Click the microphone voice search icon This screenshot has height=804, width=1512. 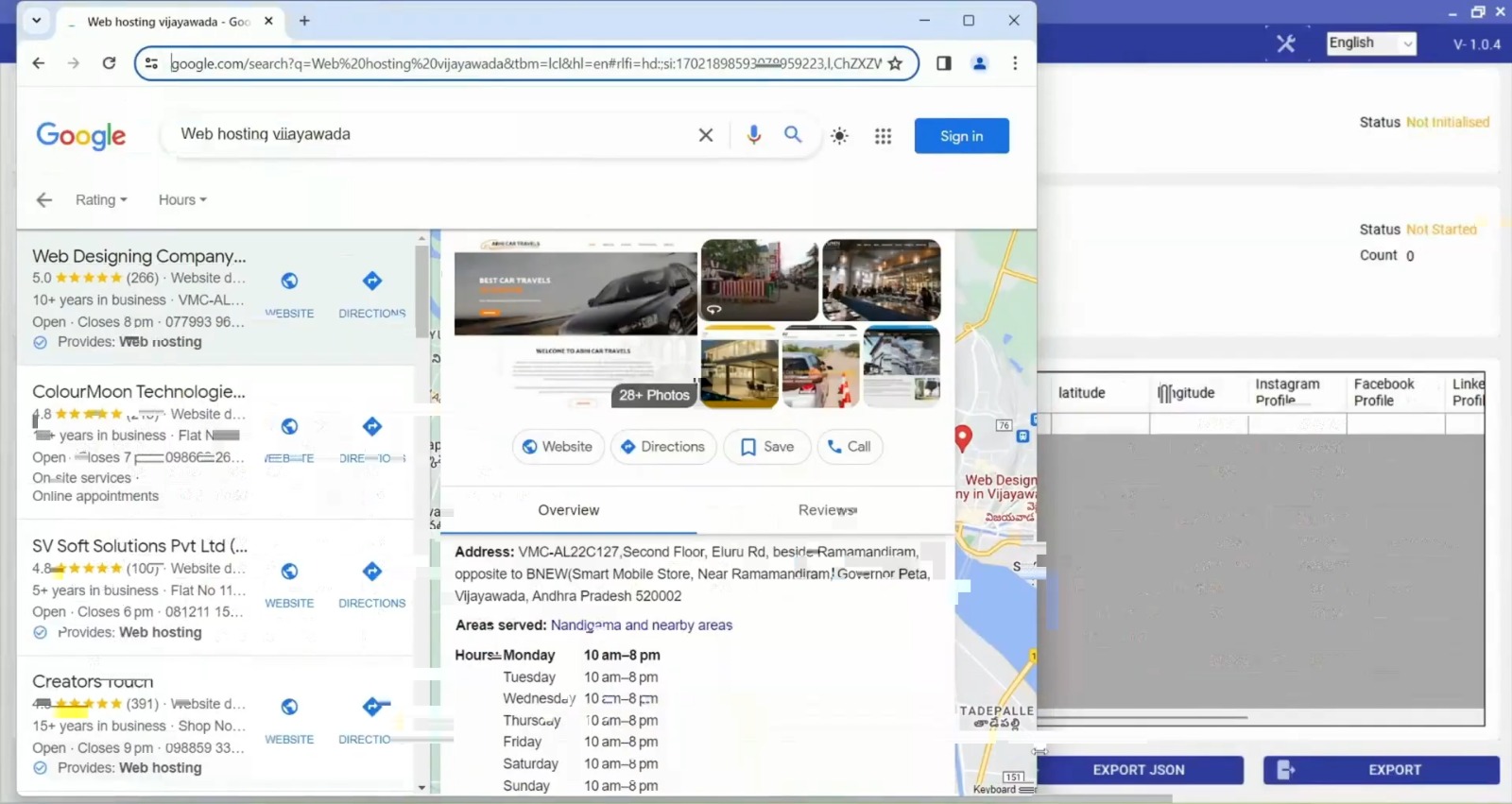click(x=753, y=135)
